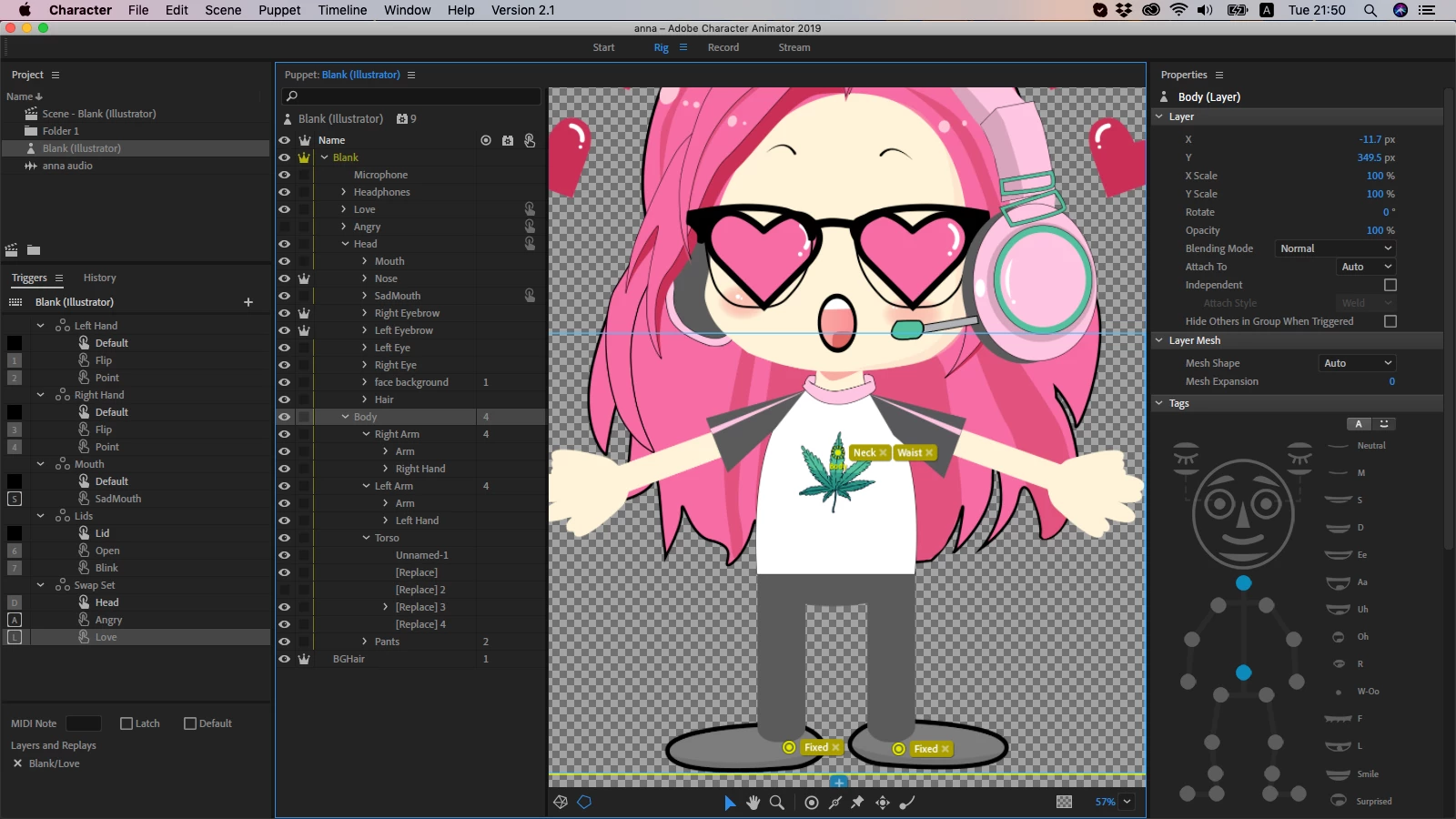Select the Stick tool
Image resolution: width=1456 pixels, height=819 pixels.
[x=834, y=802]
